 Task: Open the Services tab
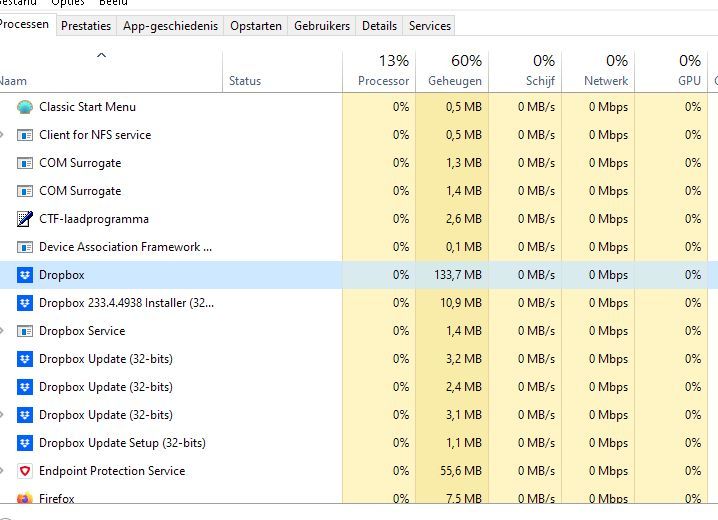click(x=429, y=26)
